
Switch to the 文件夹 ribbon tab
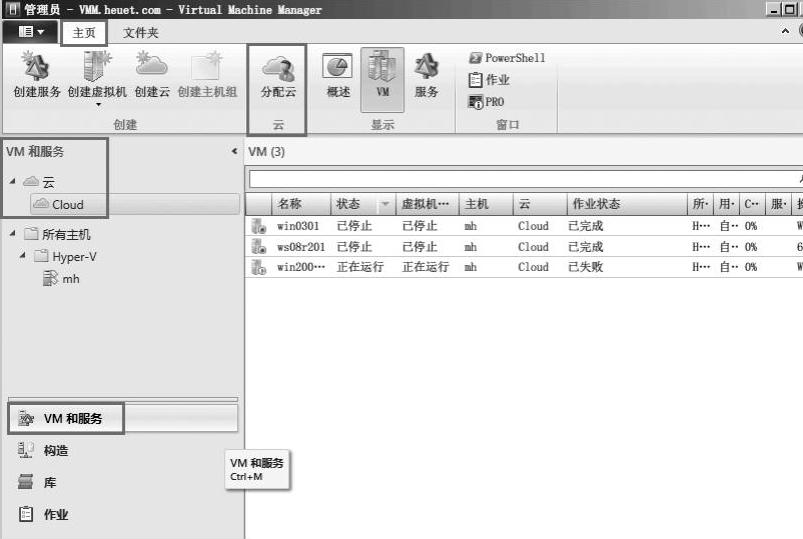140,32
